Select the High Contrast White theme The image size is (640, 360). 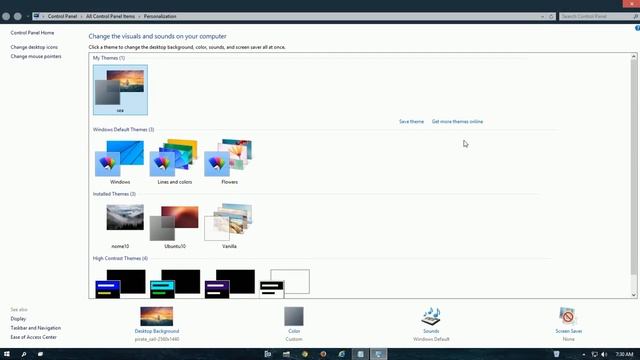(x=284, y=283)
